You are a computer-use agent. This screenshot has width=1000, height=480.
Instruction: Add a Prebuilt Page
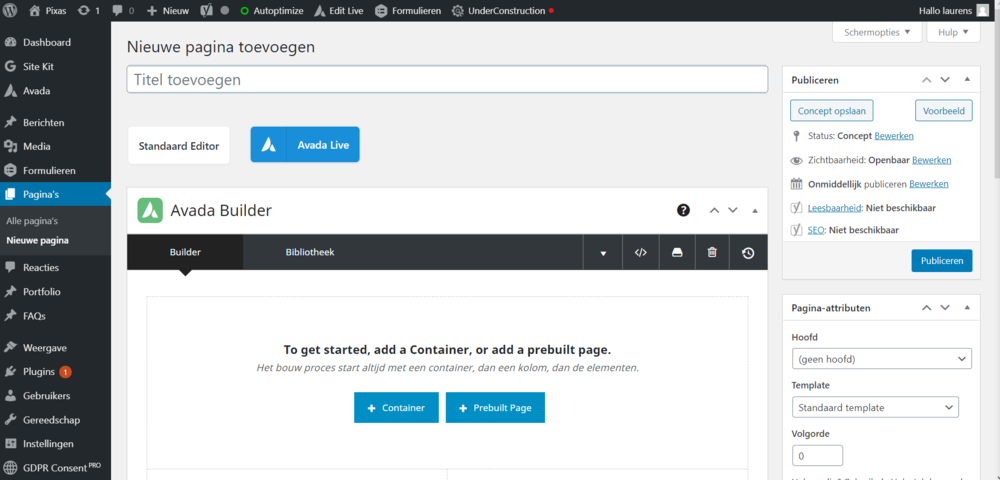[496, 407]
